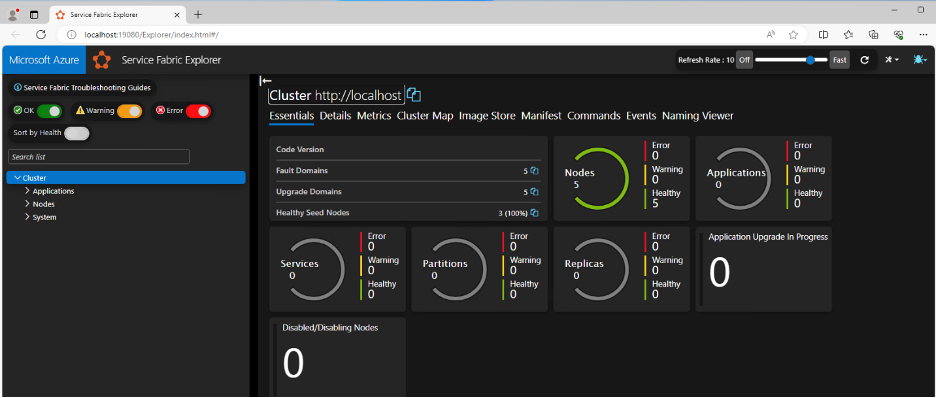
Task: Click the Service Fabric logo icon
Action: (x=102, y=60)
